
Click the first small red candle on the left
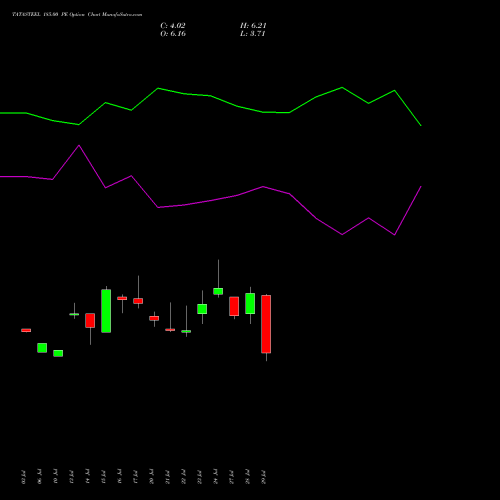point(26,330)
